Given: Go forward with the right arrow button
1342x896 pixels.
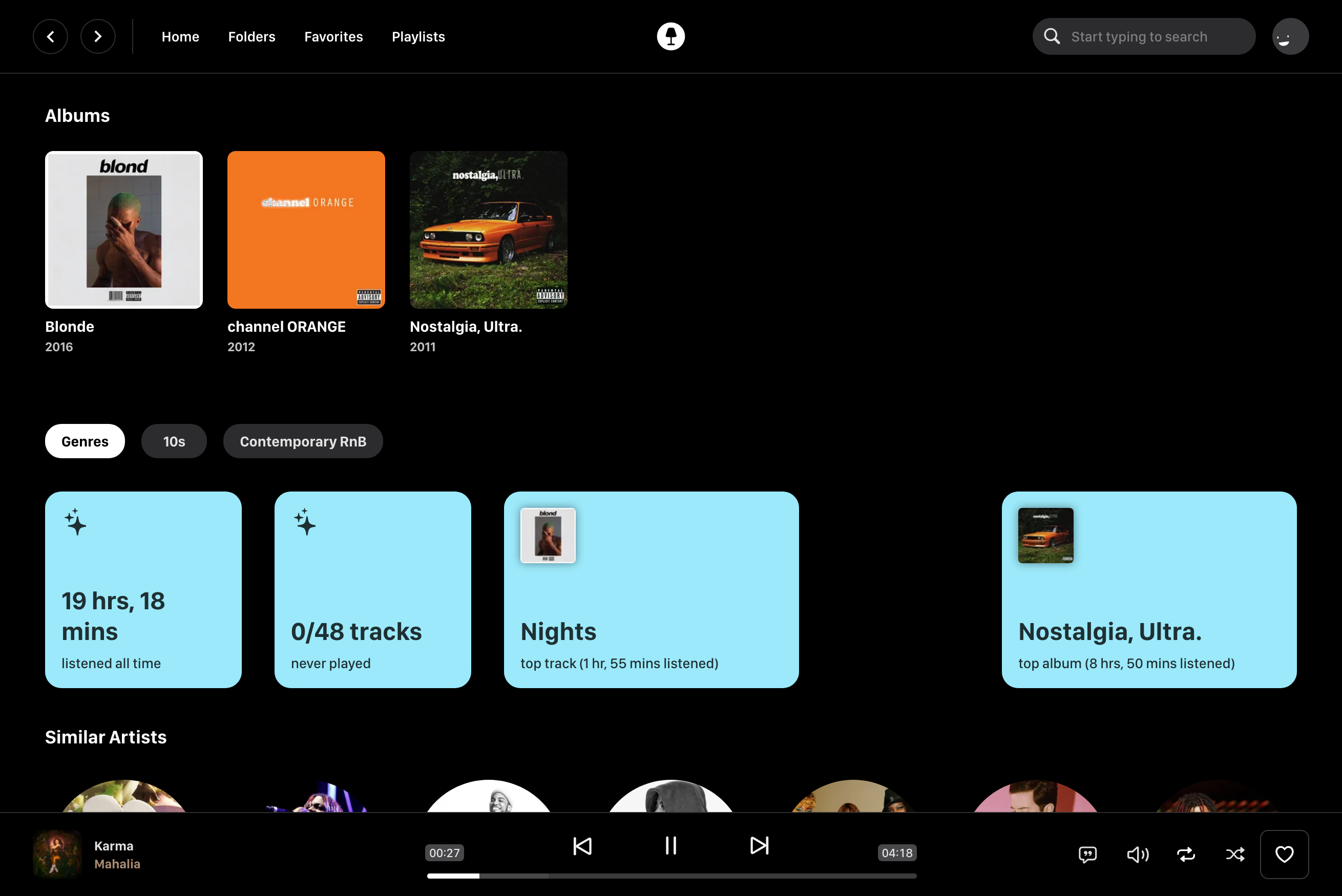Looking at the screenshot, I should (98, 36).
